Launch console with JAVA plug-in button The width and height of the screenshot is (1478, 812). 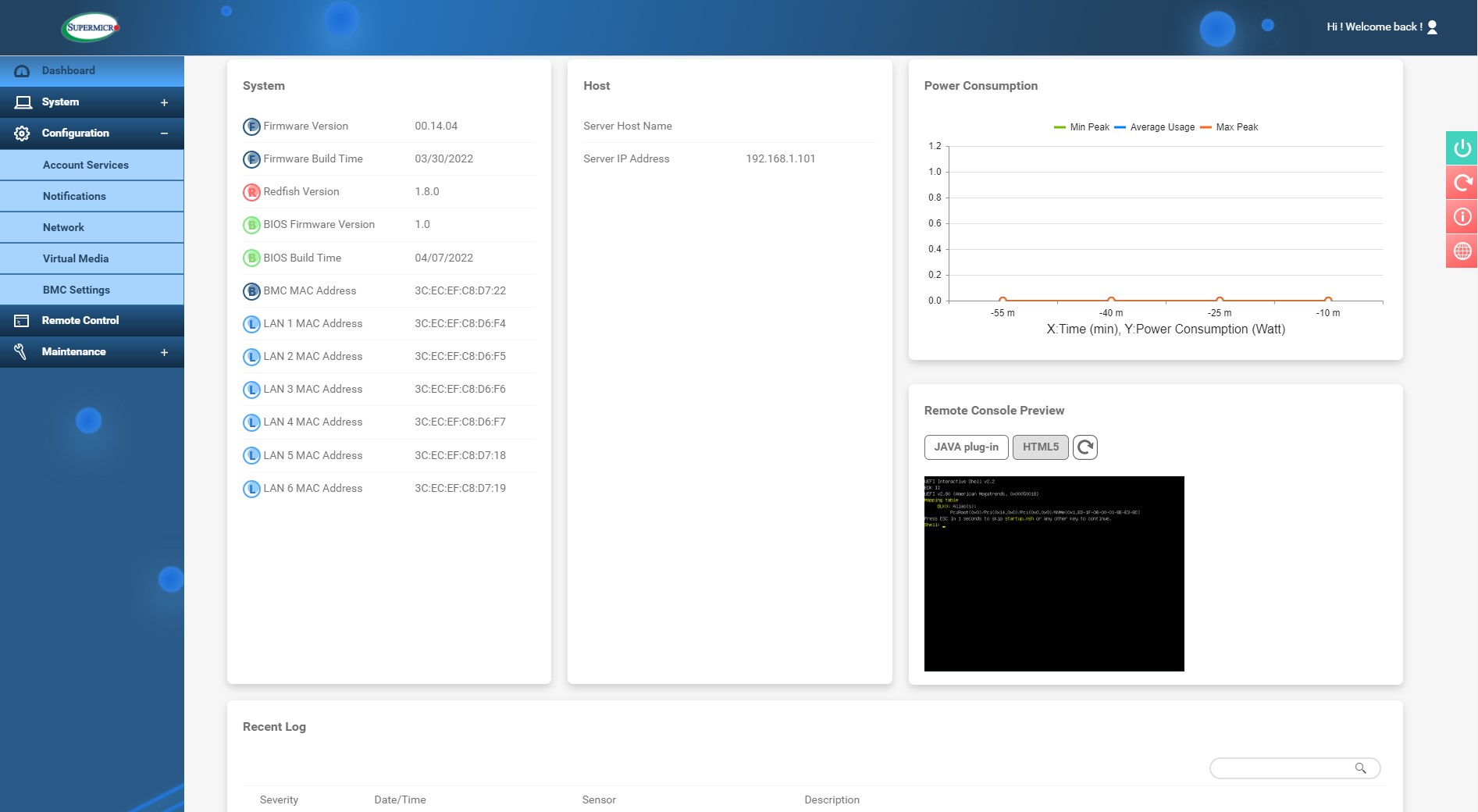coord(966,447)
